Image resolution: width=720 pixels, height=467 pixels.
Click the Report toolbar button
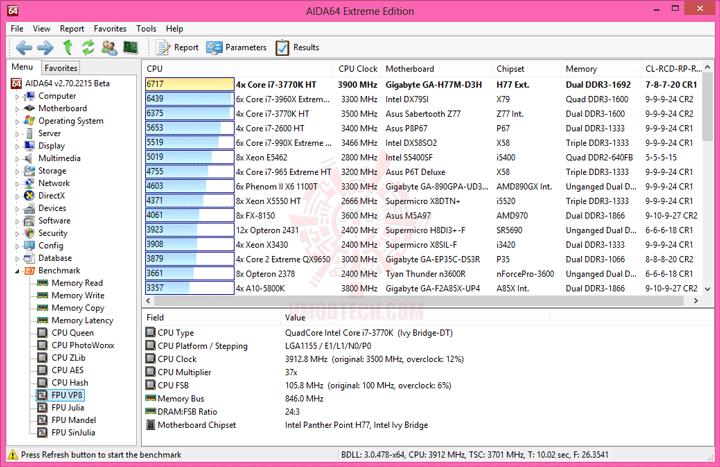click(177, 47)
